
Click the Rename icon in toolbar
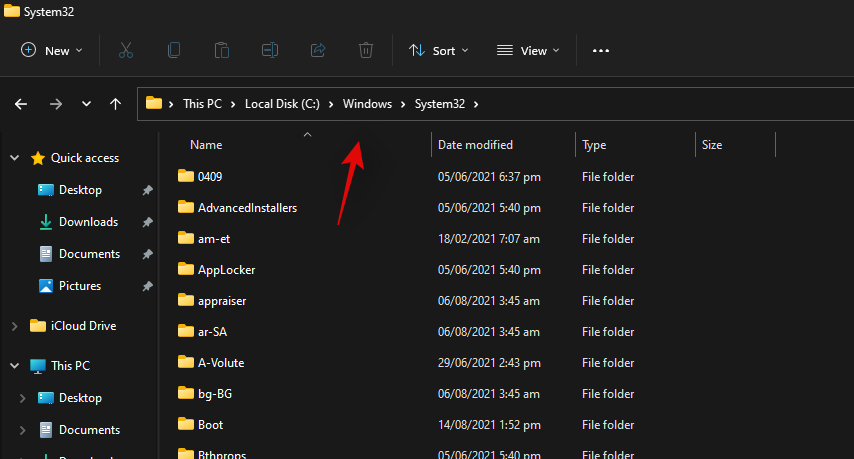click(x=270, y=50)
